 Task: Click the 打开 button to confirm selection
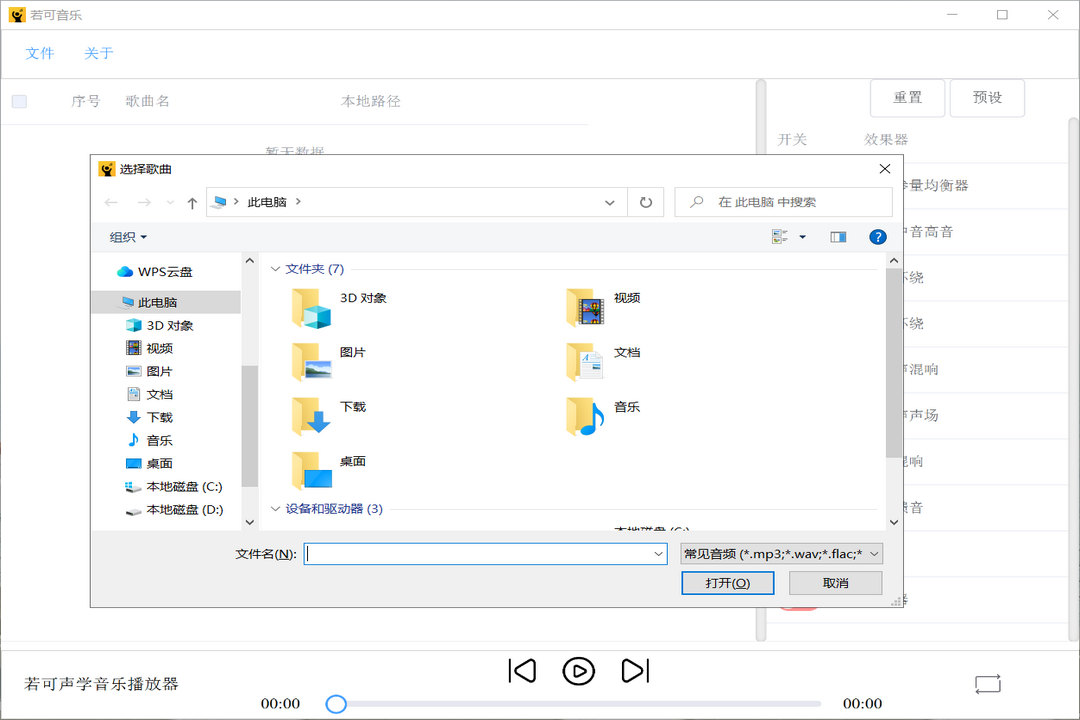[x=727, y=582]
